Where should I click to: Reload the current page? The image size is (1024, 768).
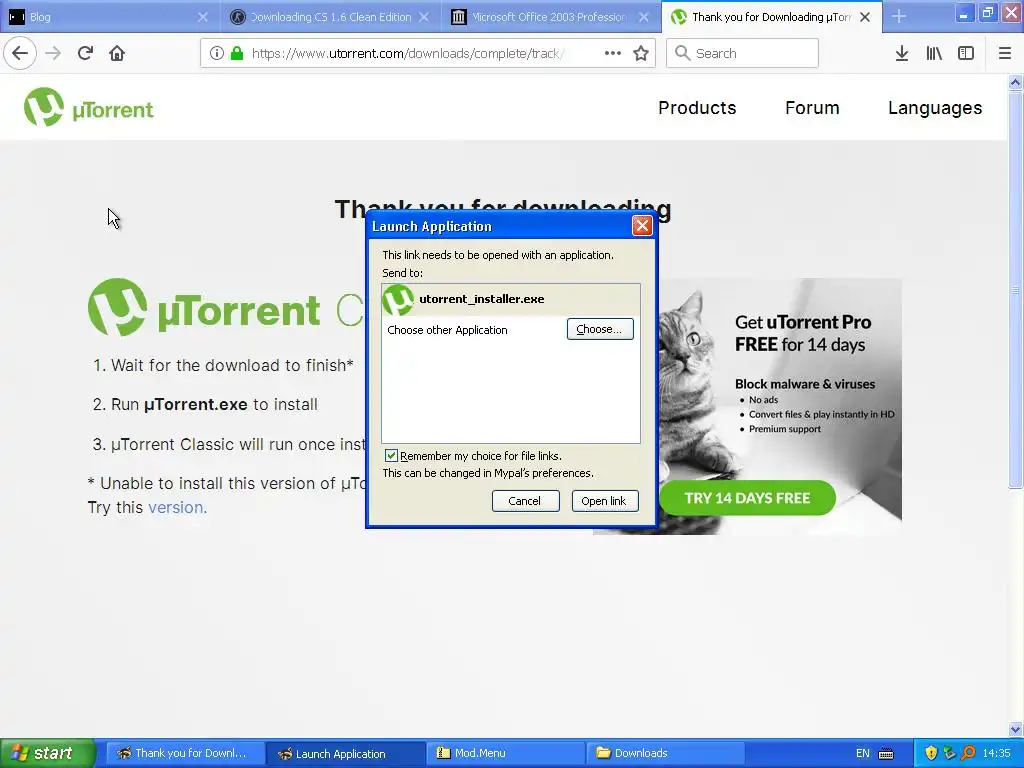pos(85,53)
